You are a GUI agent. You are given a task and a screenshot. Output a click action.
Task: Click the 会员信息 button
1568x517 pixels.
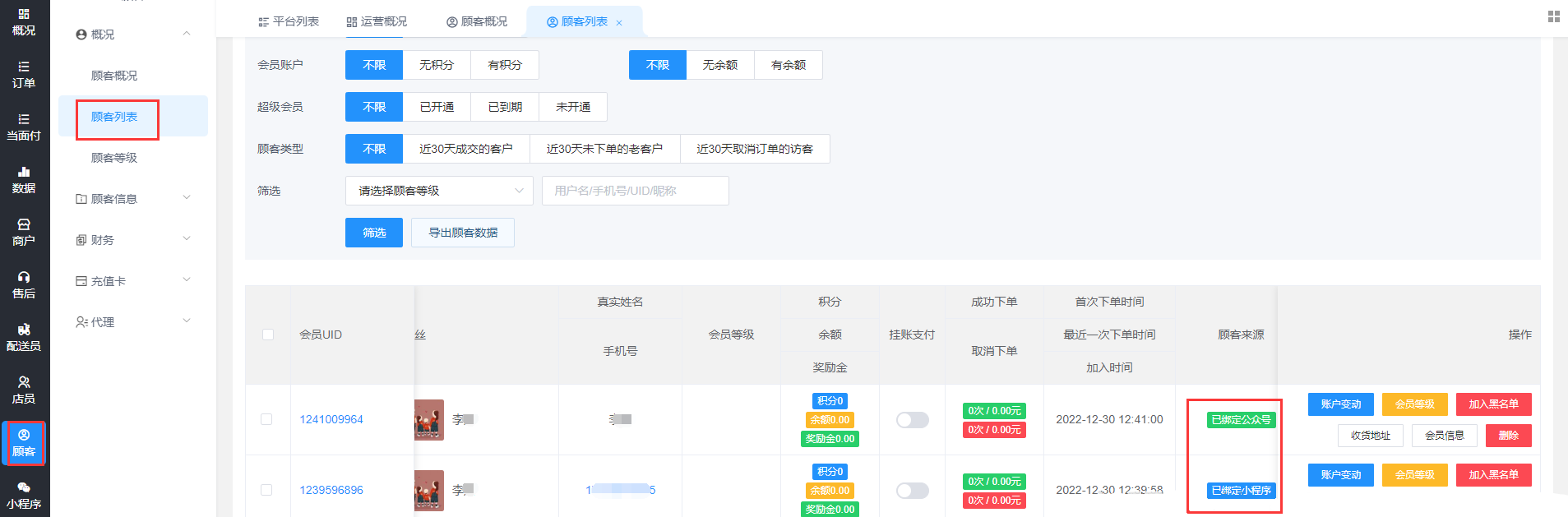pos(1445,436)
